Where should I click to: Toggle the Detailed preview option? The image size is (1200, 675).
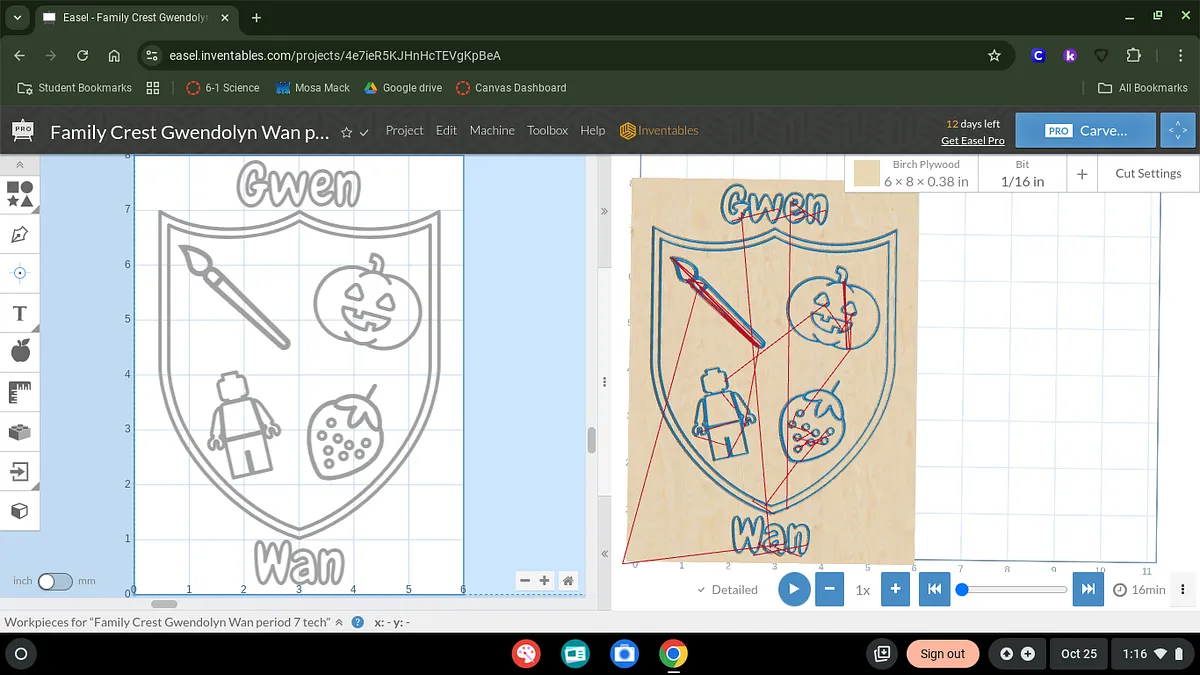[727, 590]
